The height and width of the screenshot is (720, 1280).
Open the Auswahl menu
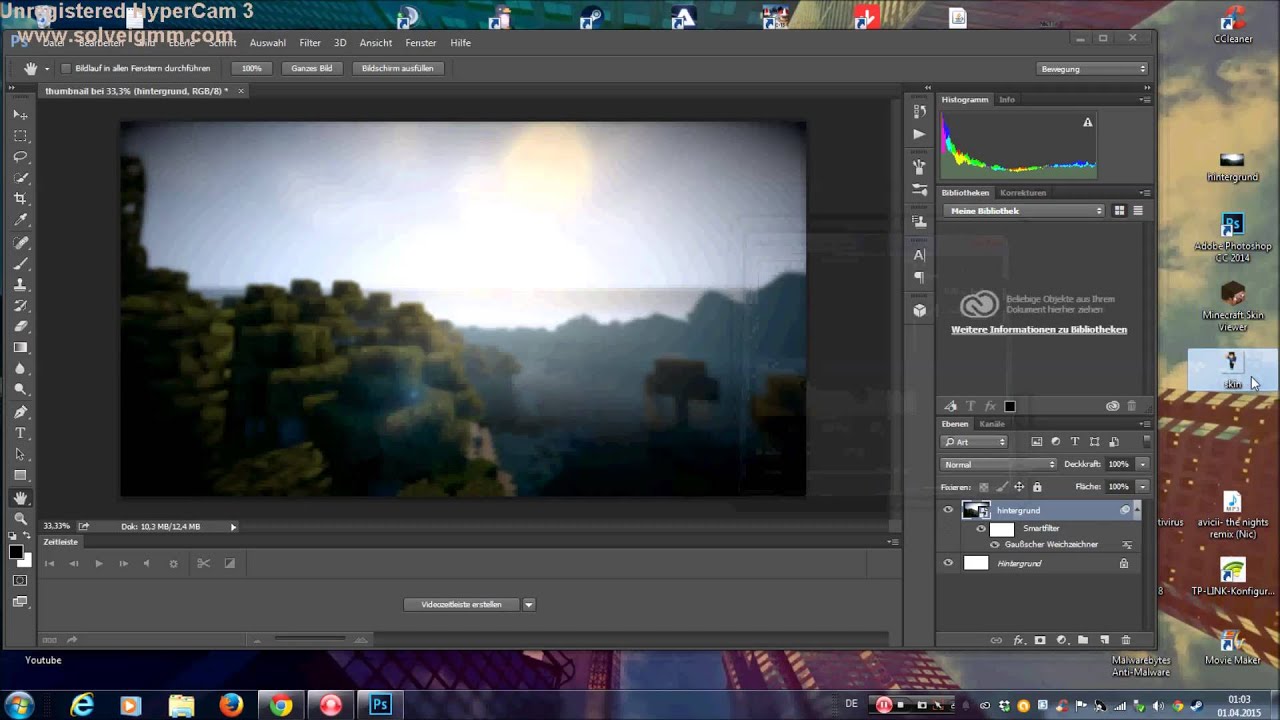268,43
